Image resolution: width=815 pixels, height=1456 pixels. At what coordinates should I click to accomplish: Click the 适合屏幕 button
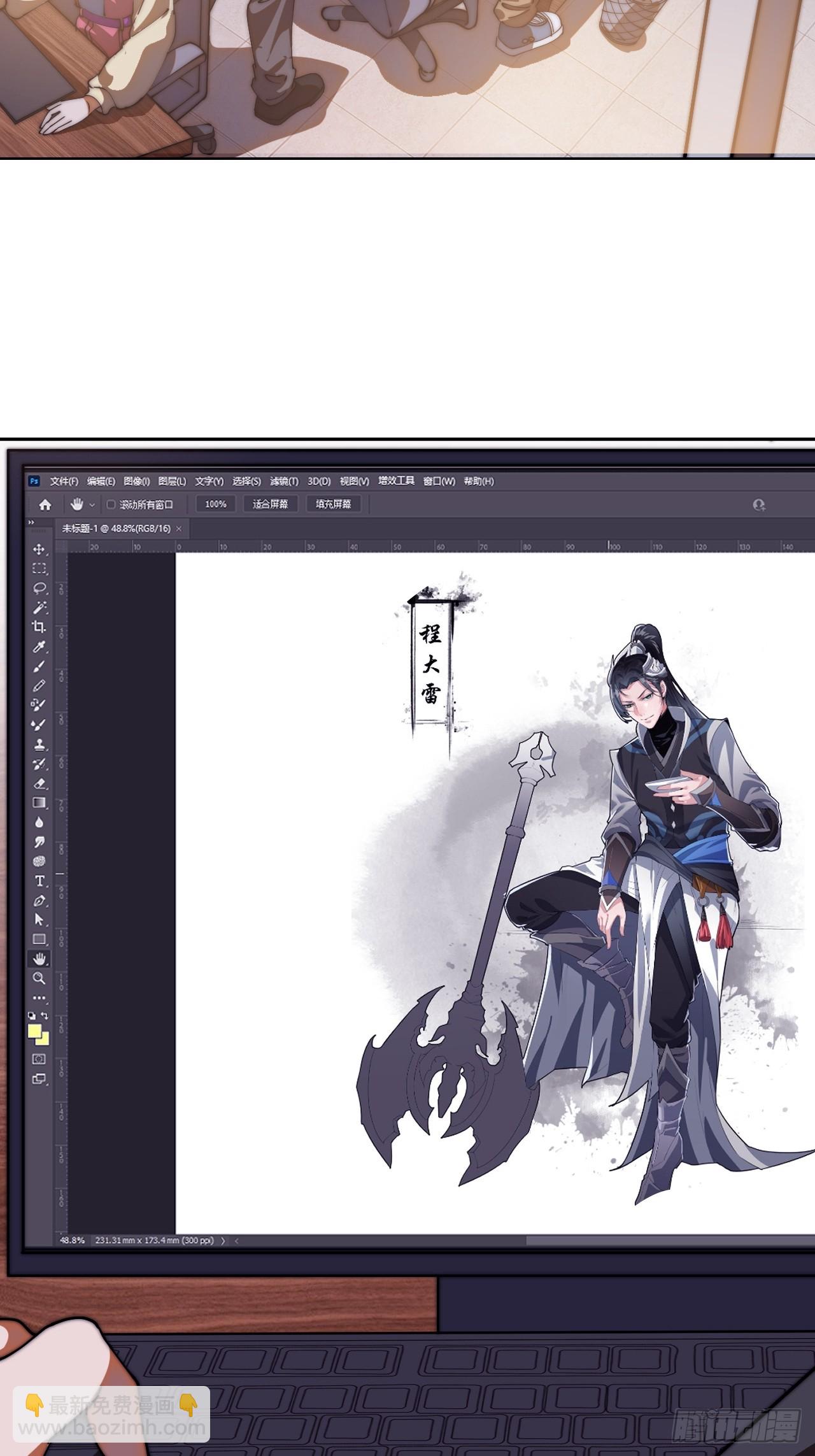pyautogui.click(x=270, y=504)
